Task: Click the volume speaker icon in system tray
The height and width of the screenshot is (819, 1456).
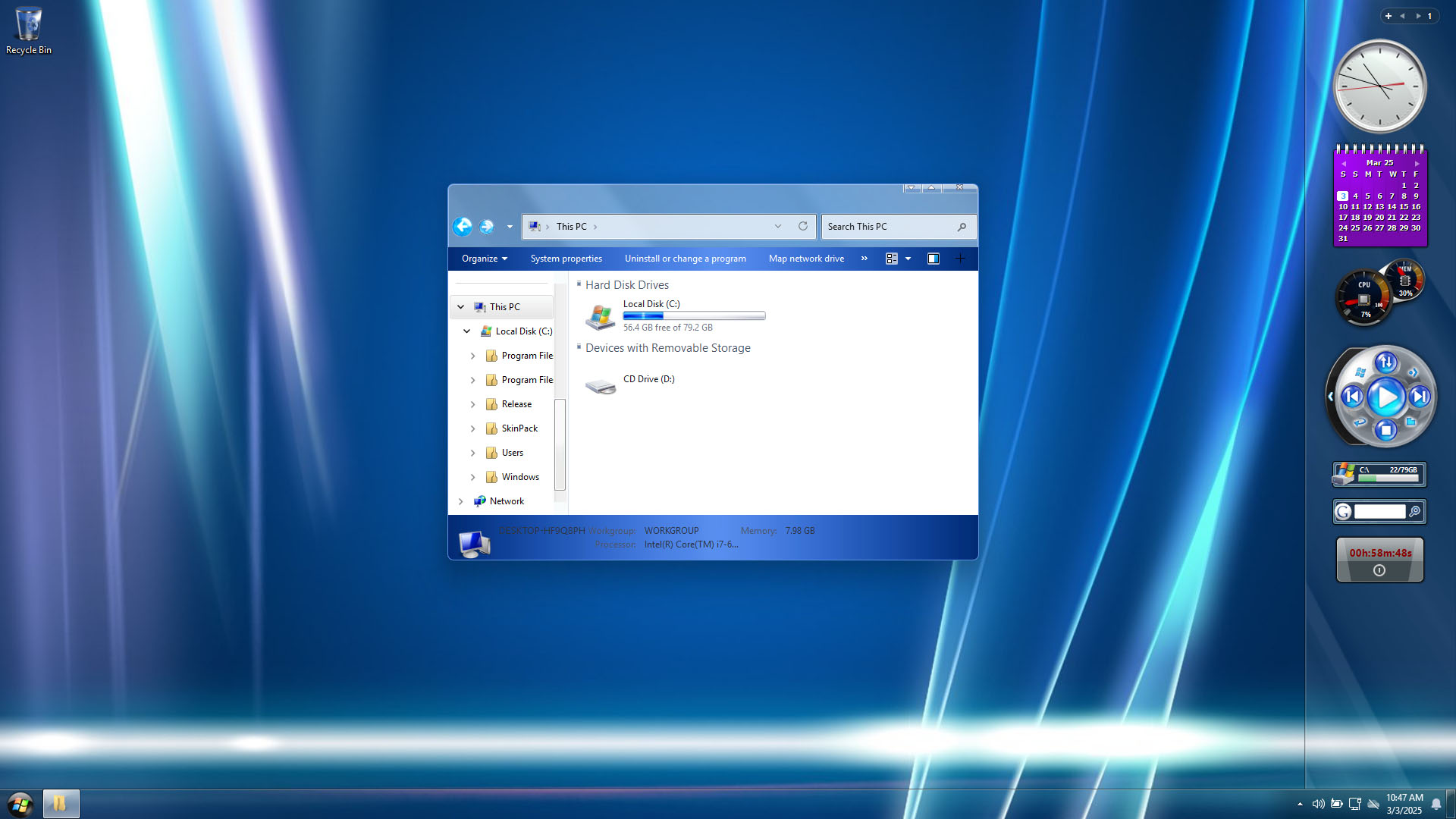Action: coord(1318,804)
